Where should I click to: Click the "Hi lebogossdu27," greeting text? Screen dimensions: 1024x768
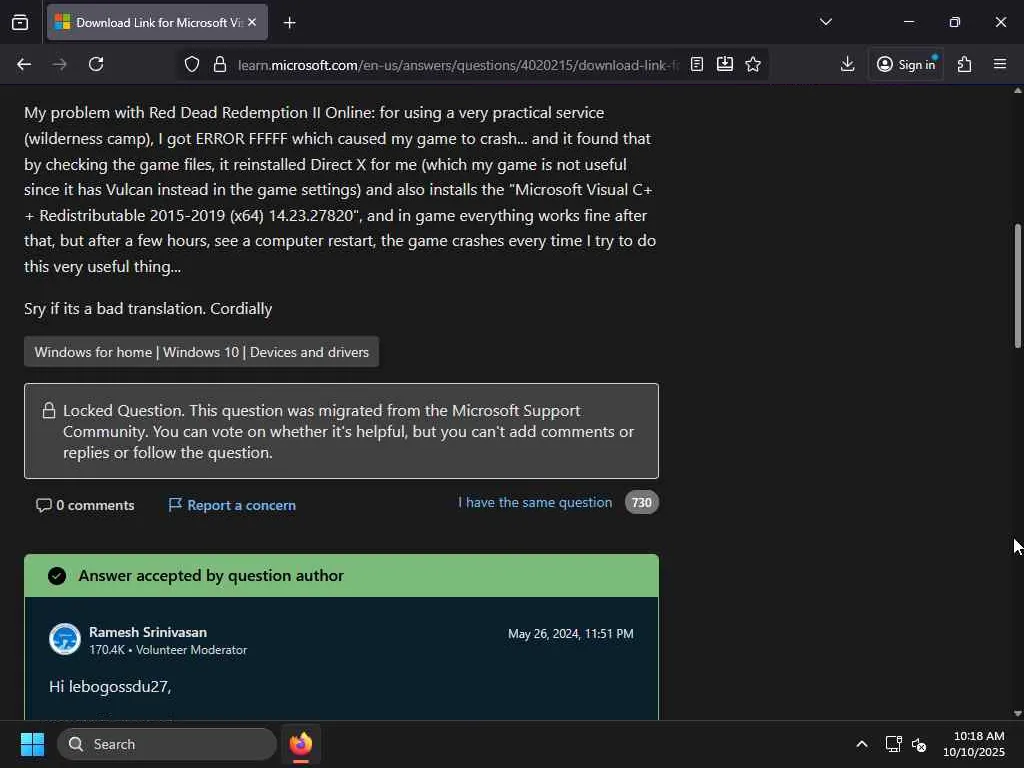[x=110, y=686]
